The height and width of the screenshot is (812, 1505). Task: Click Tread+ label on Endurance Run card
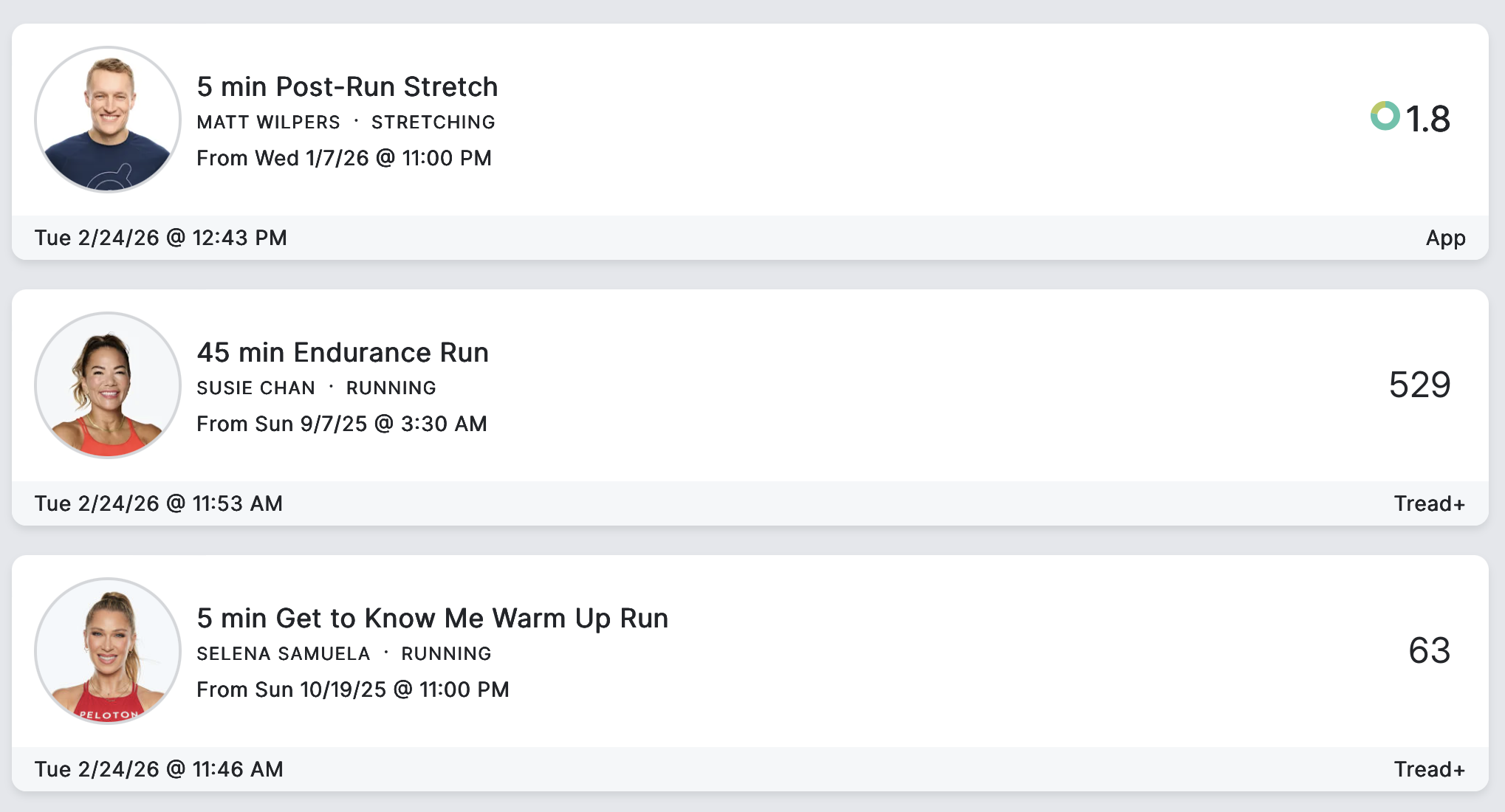pos(1429,503)
